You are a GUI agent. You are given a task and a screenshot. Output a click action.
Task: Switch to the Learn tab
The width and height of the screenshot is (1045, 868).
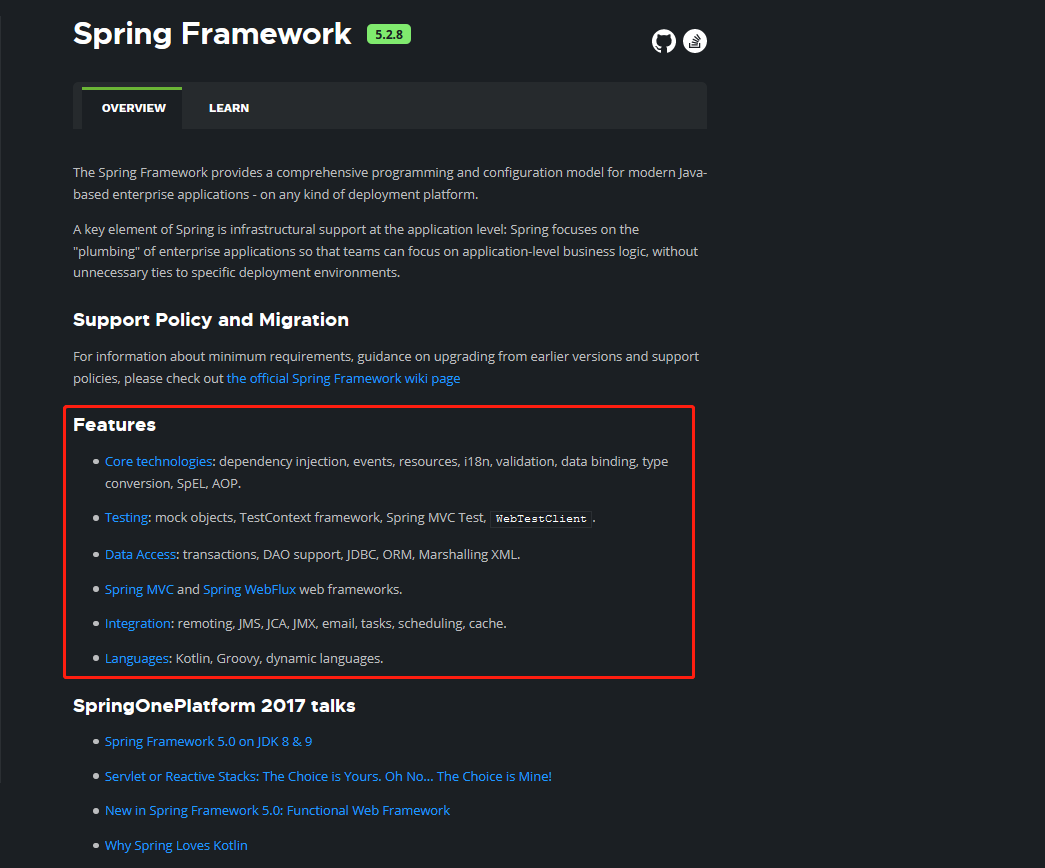pos(229,108)
